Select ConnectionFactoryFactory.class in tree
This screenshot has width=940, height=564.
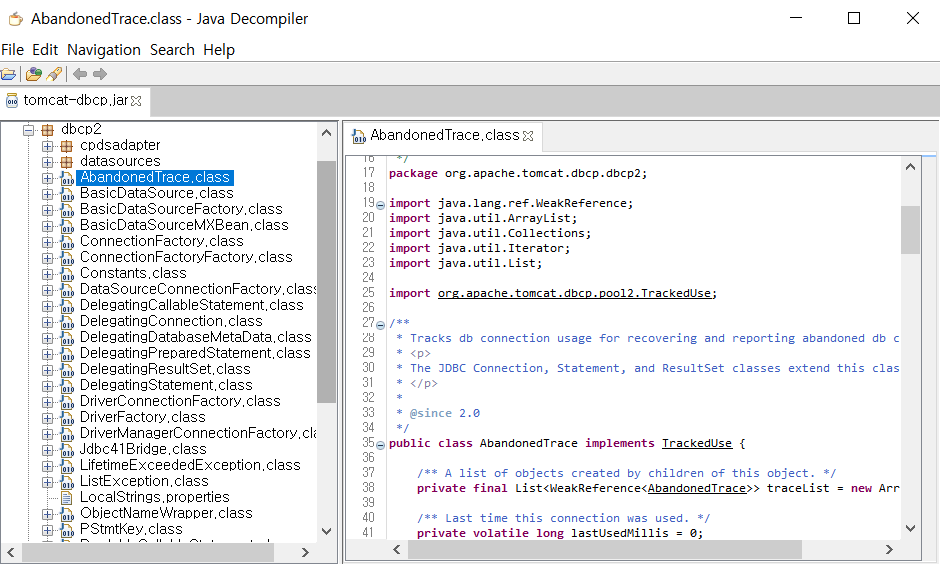pyautogui.click(x=186, y=258)
